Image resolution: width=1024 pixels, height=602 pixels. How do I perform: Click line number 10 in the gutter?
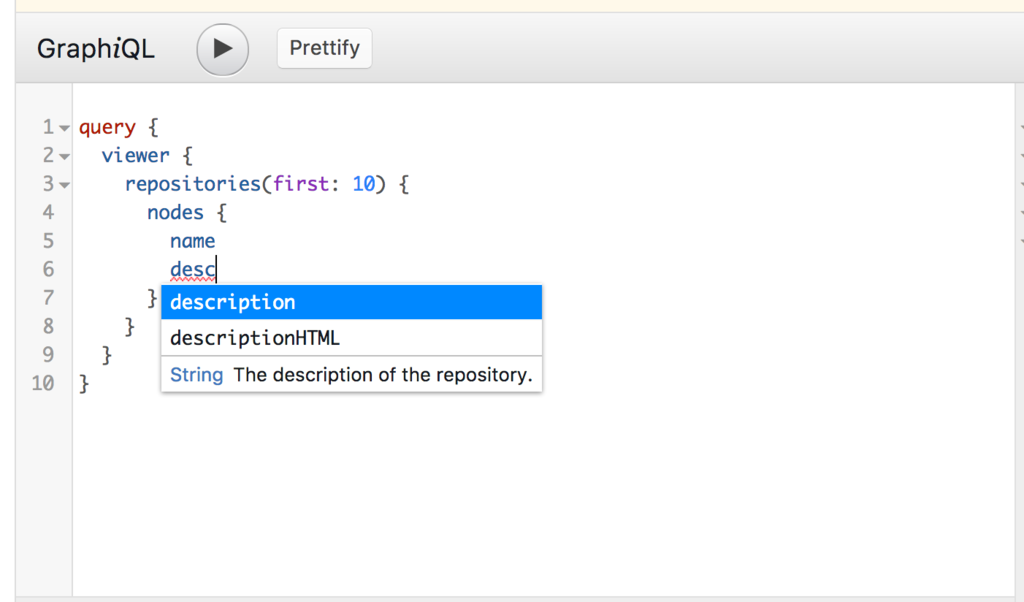click(43, 383)
